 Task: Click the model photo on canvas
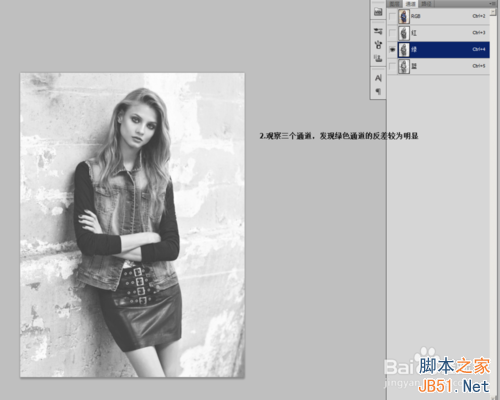pos(132,225)
